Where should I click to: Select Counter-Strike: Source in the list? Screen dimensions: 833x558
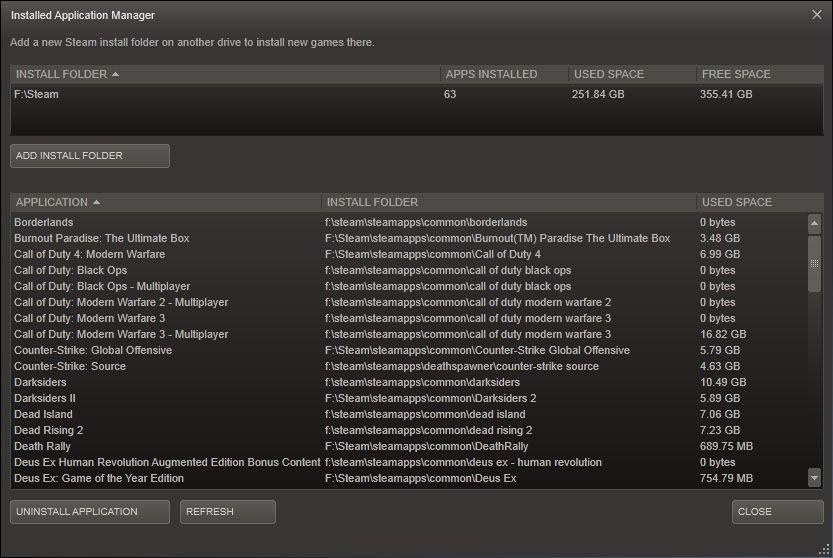coord(409,366)
